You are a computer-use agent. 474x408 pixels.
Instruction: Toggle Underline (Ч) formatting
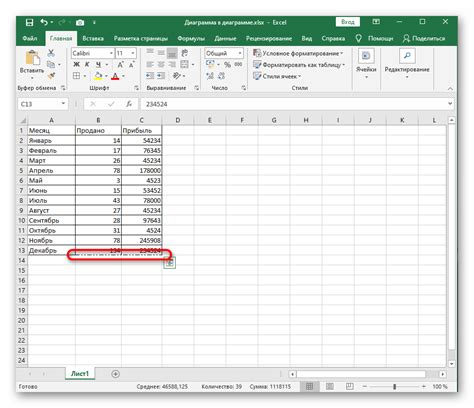98,64
